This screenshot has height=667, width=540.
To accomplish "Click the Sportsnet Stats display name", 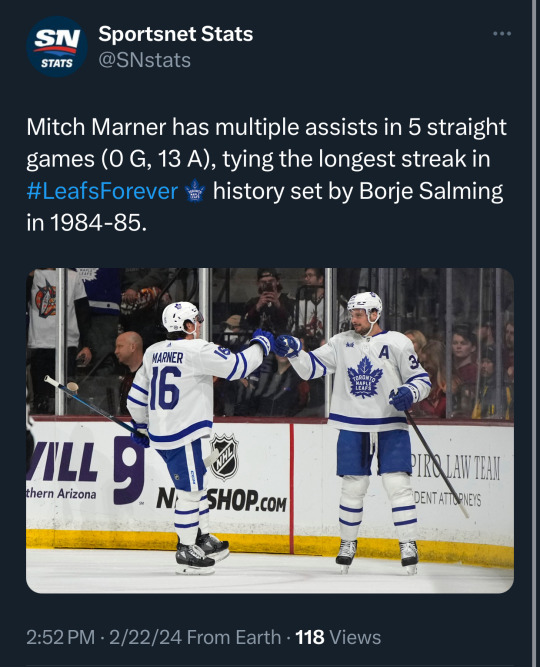I will 175,34.
